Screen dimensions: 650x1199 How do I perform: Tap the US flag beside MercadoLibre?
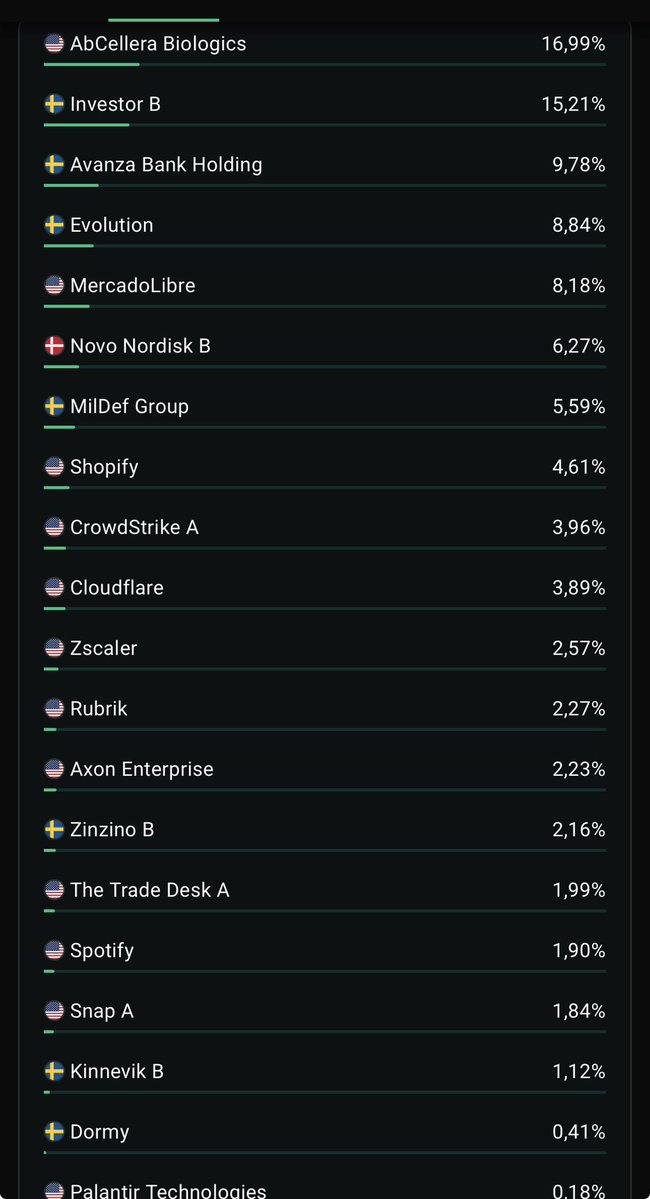click(54, 285)
